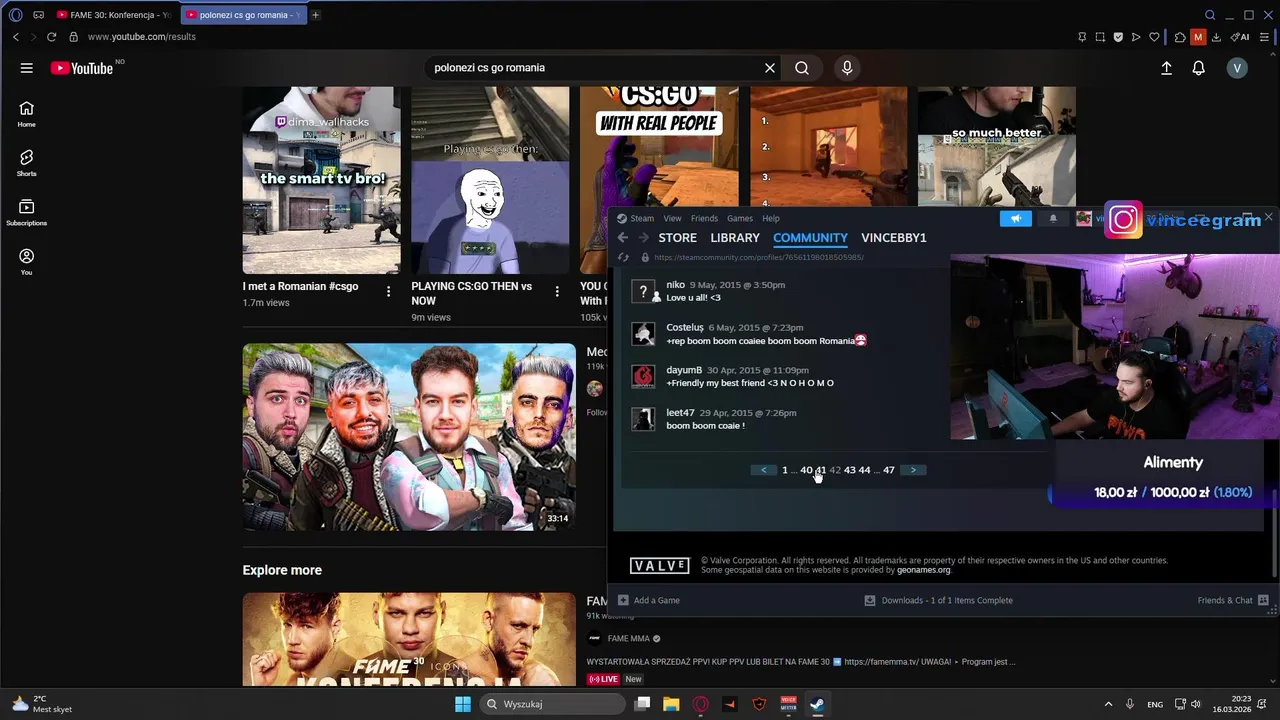Show hidden system tray icons chevron

coord(1107,704)
